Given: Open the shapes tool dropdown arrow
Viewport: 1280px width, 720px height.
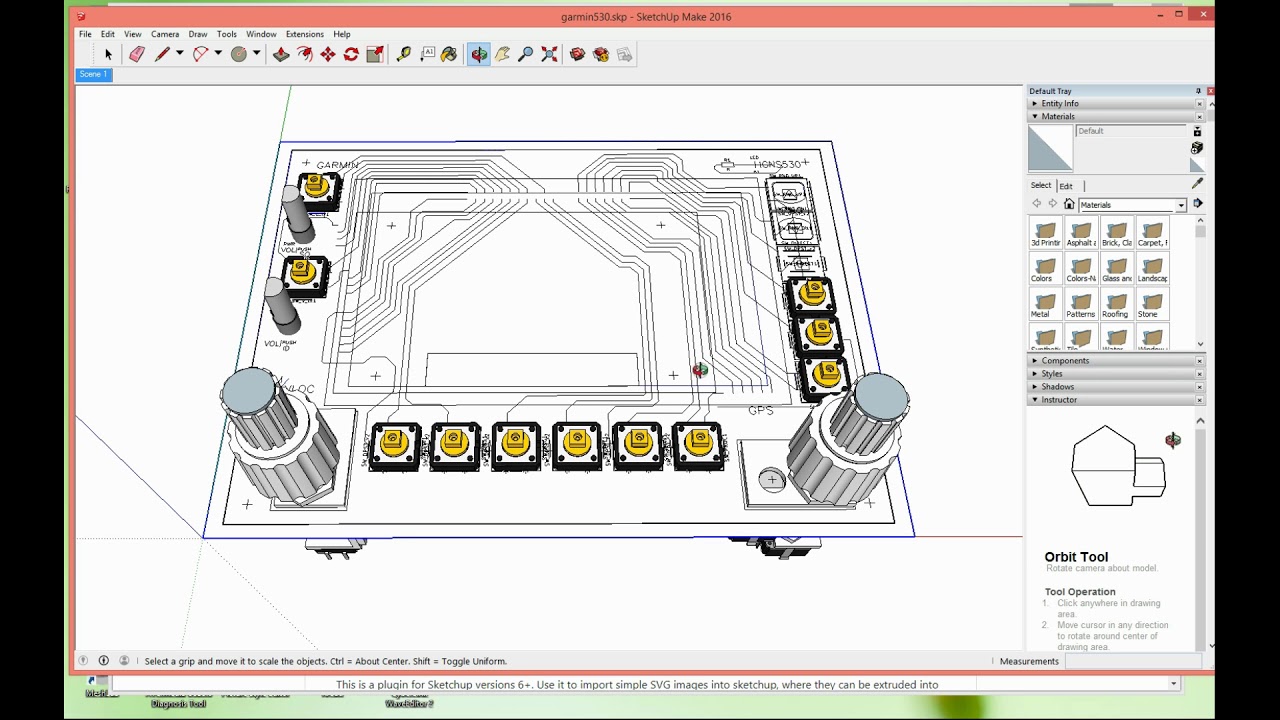Looking at the screenshot, I should tap(256, 54).
